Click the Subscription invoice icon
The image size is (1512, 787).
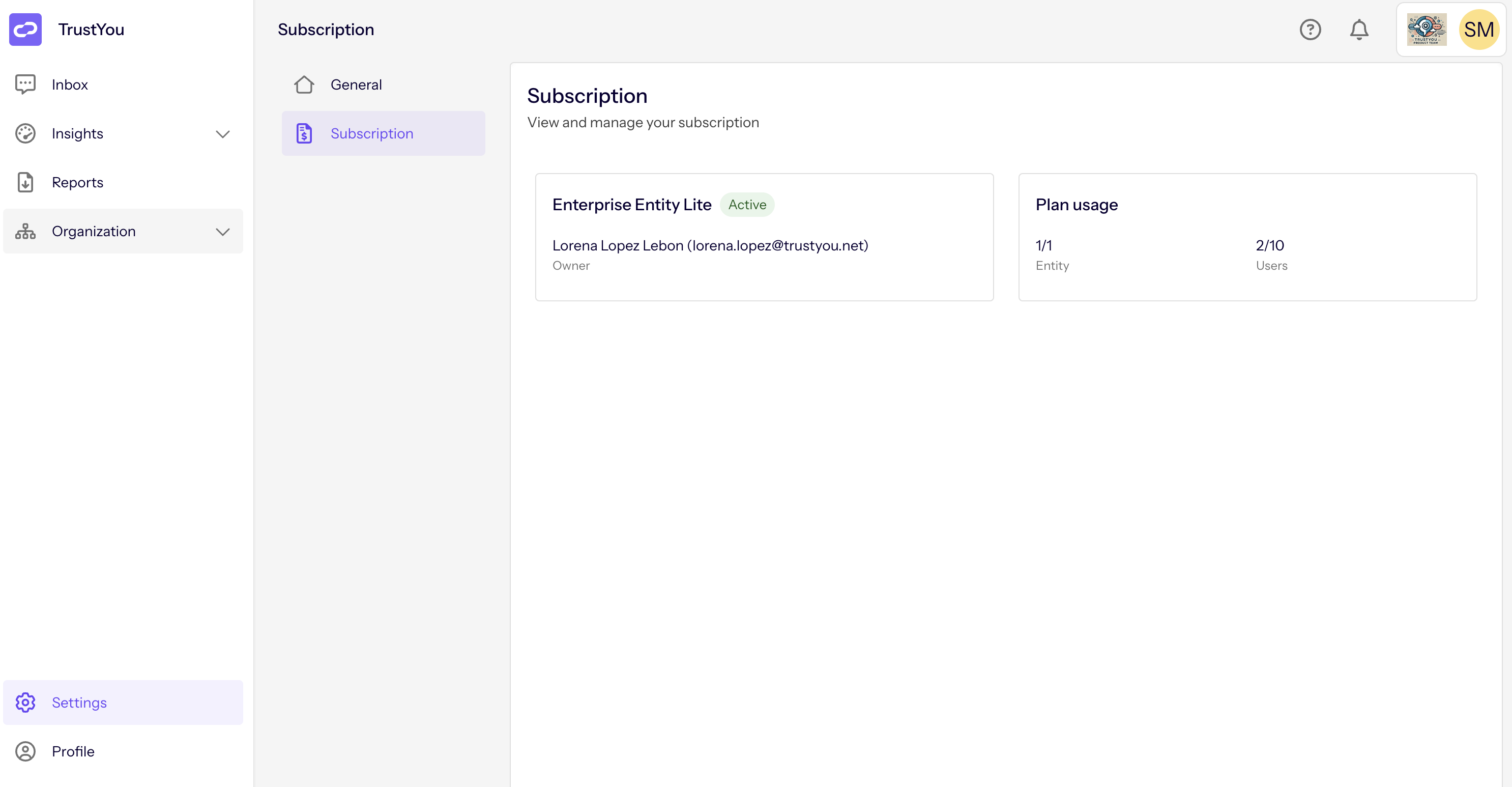304,133
